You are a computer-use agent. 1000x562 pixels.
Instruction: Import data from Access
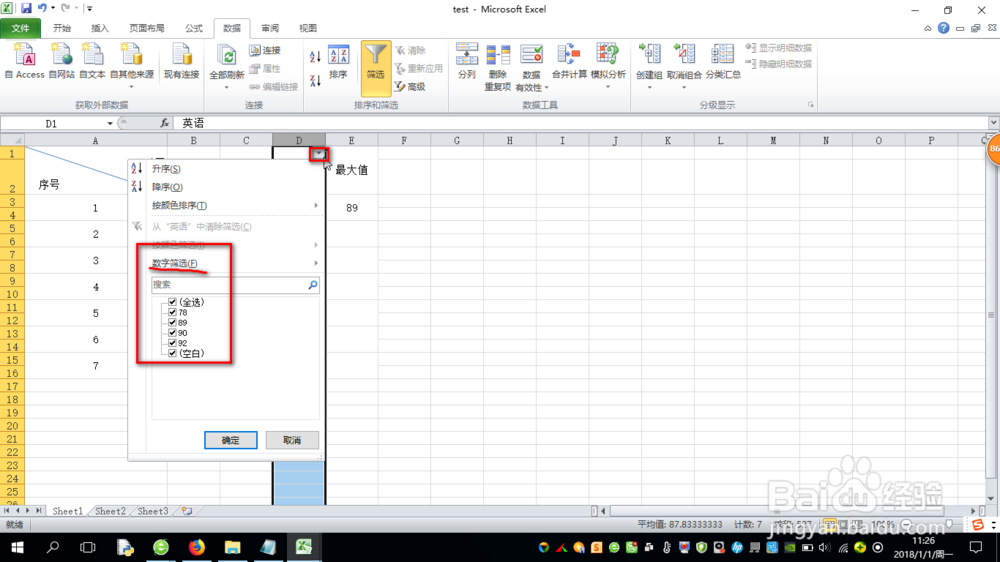25,61
